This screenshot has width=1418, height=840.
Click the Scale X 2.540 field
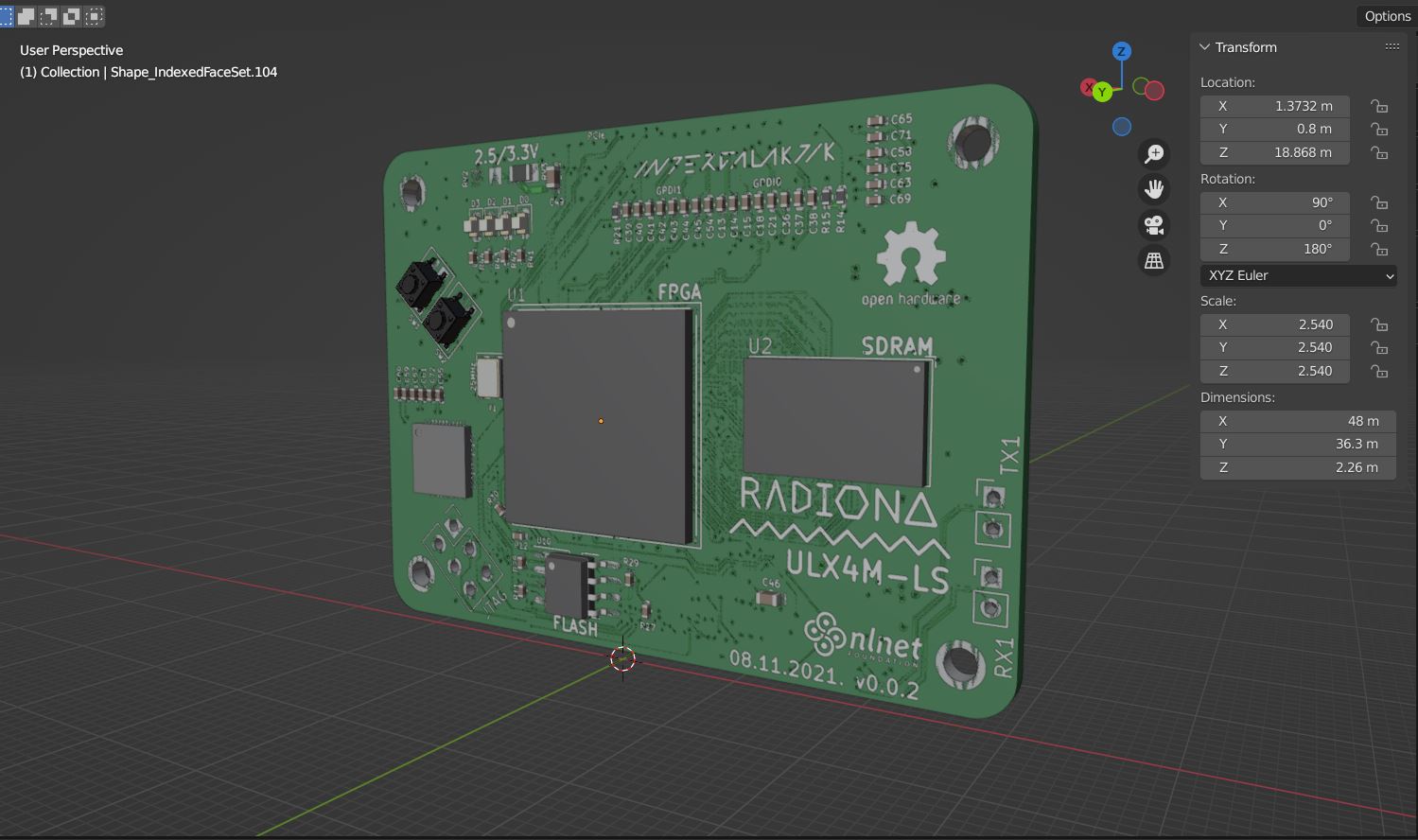coord(1274,324)
